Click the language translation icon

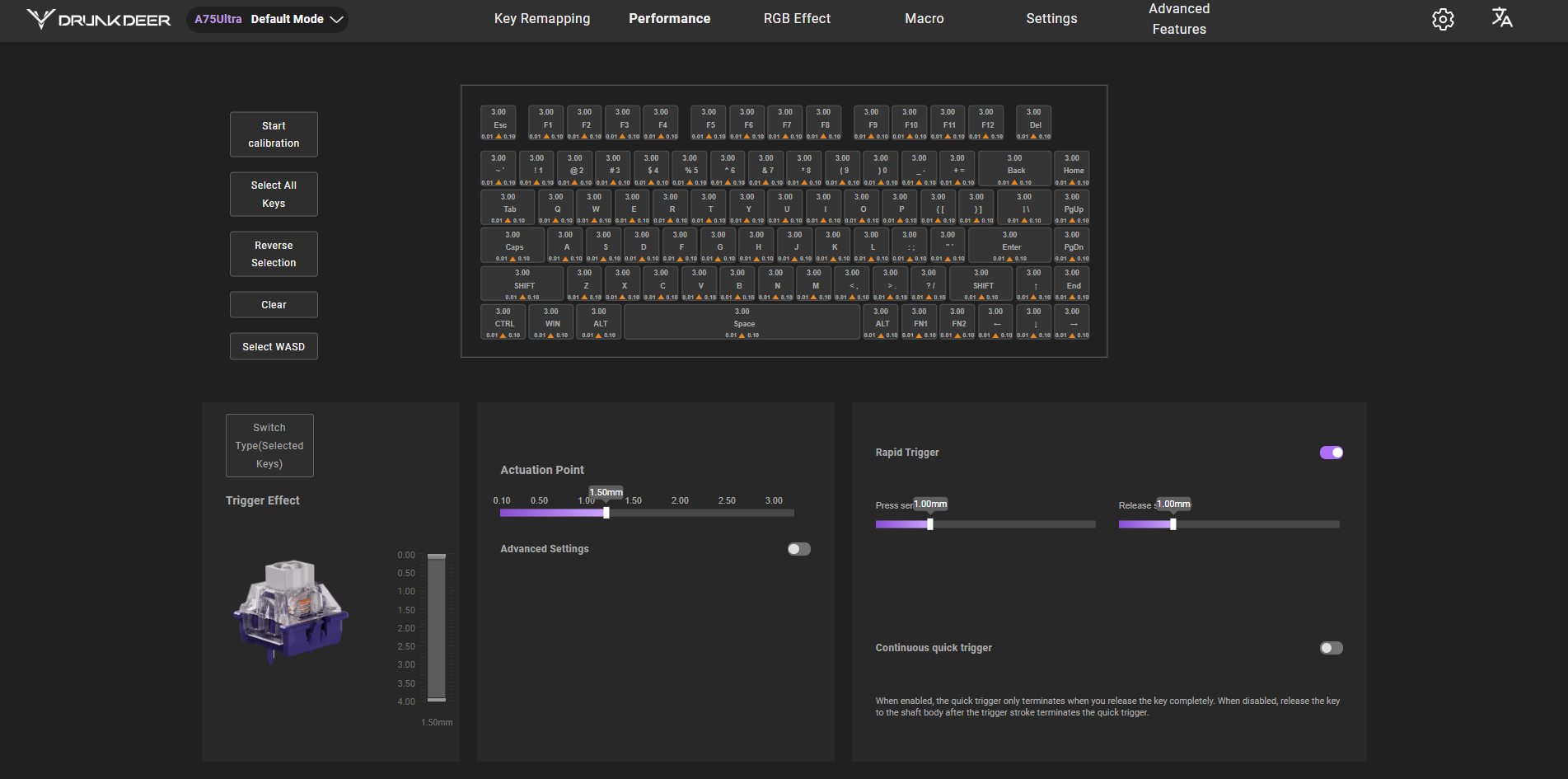pyautogui.click(x=1501, y=18)
